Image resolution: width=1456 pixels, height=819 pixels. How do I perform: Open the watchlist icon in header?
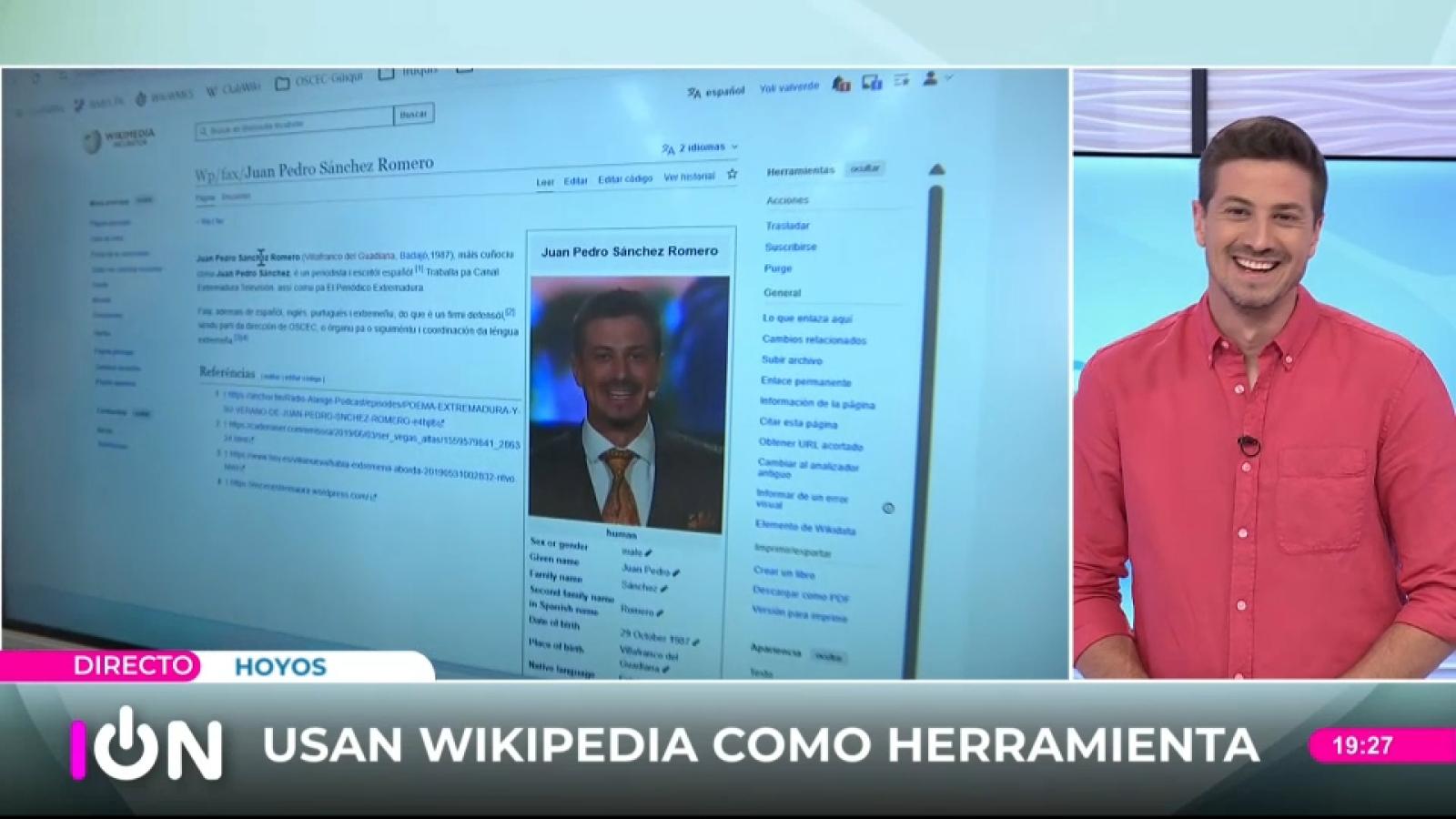(902, 80)
